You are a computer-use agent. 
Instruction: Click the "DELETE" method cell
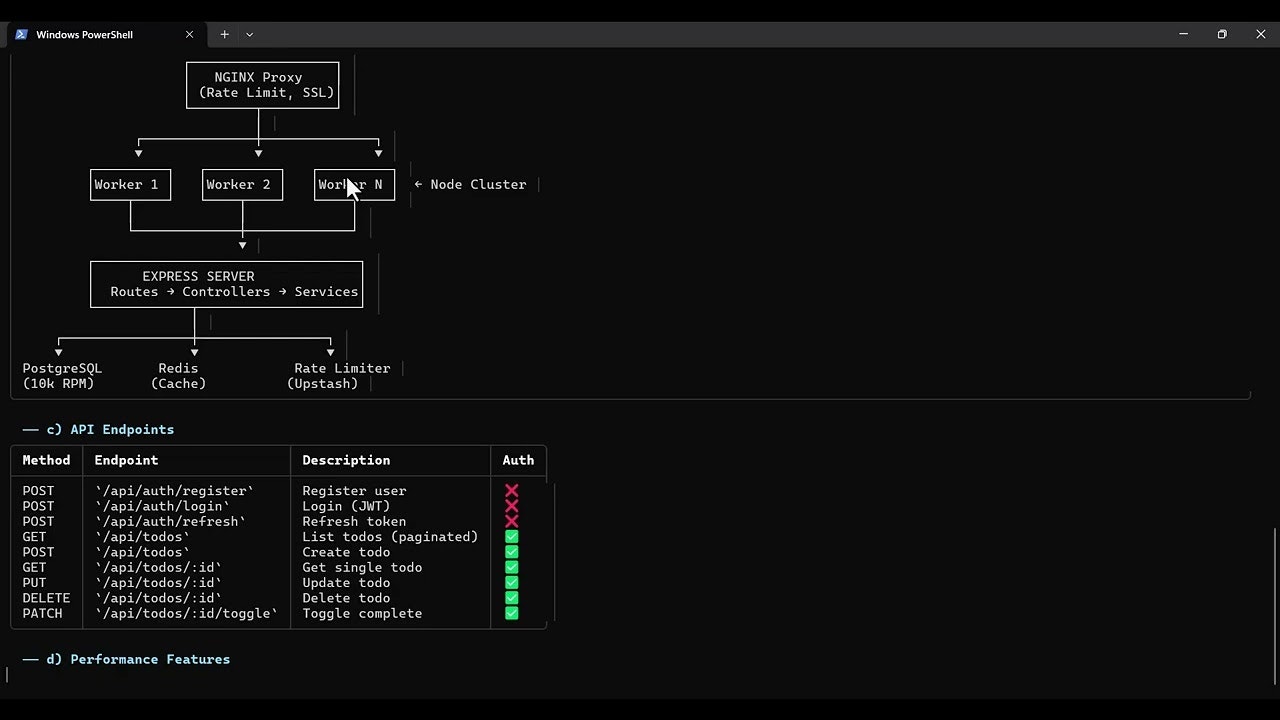click(46, 598)
